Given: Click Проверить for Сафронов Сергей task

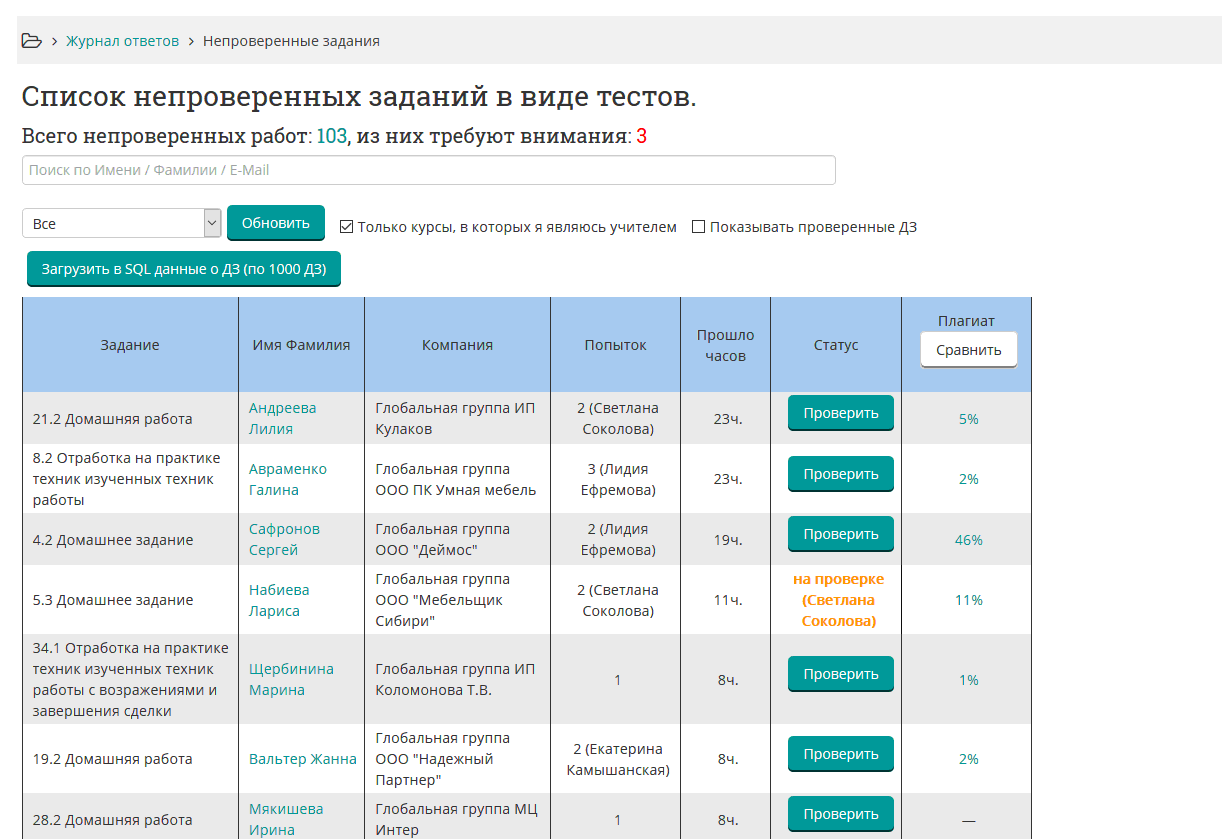Looking at the screenshot, I should pyautogui.click(x=840, y=535).
